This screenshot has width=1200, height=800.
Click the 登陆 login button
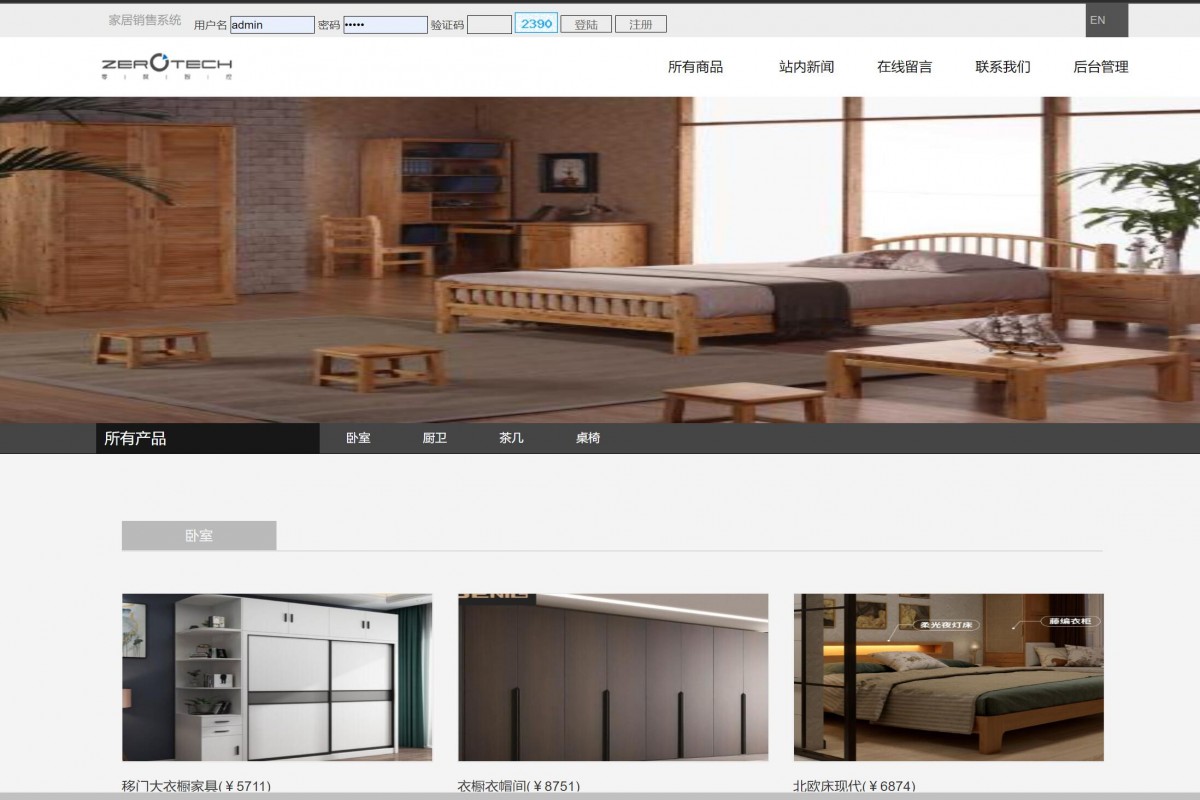pyautogui.click(x=585, y=25)
